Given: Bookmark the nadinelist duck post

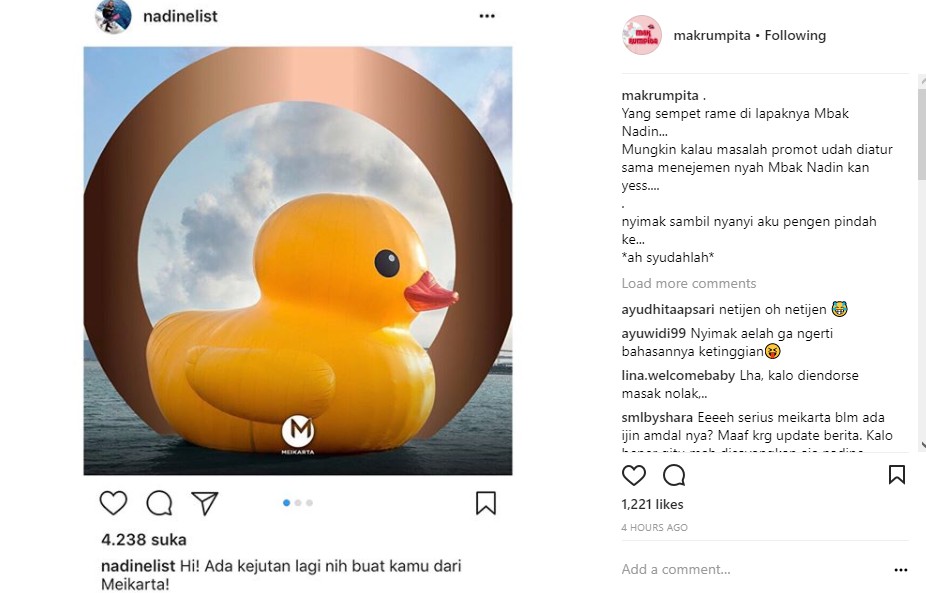Looking at the screenshot, I should (485, 503).
